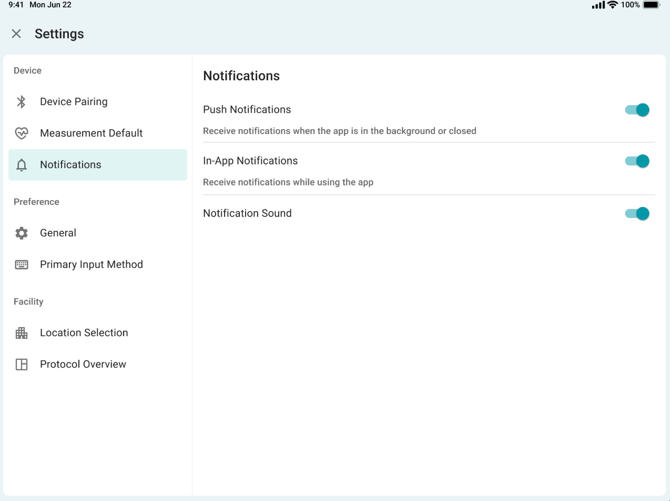
Task: Tap the cellular signal bars icon
Action: [x=598, y=5]
